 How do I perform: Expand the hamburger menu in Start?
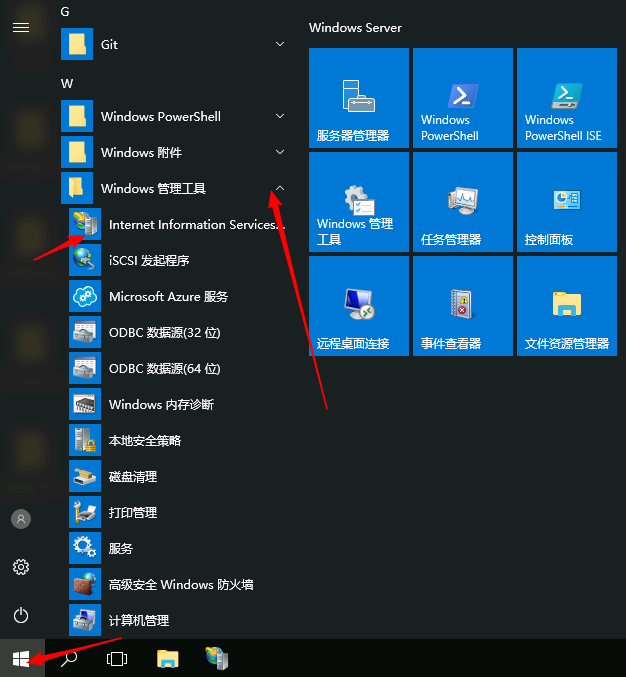click(x=21, y=28)
